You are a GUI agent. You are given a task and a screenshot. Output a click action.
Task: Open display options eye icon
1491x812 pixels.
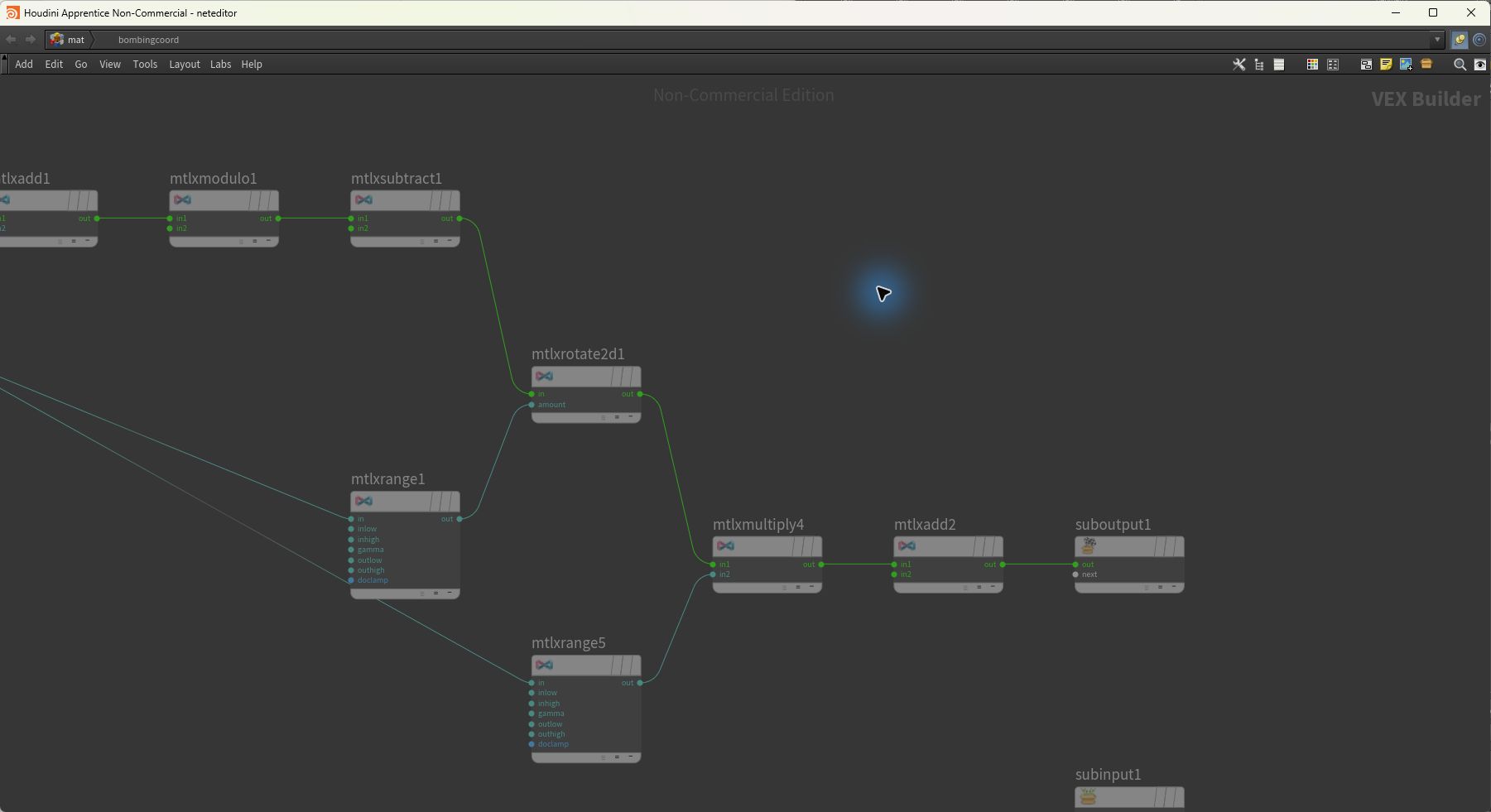[1480, 65]
